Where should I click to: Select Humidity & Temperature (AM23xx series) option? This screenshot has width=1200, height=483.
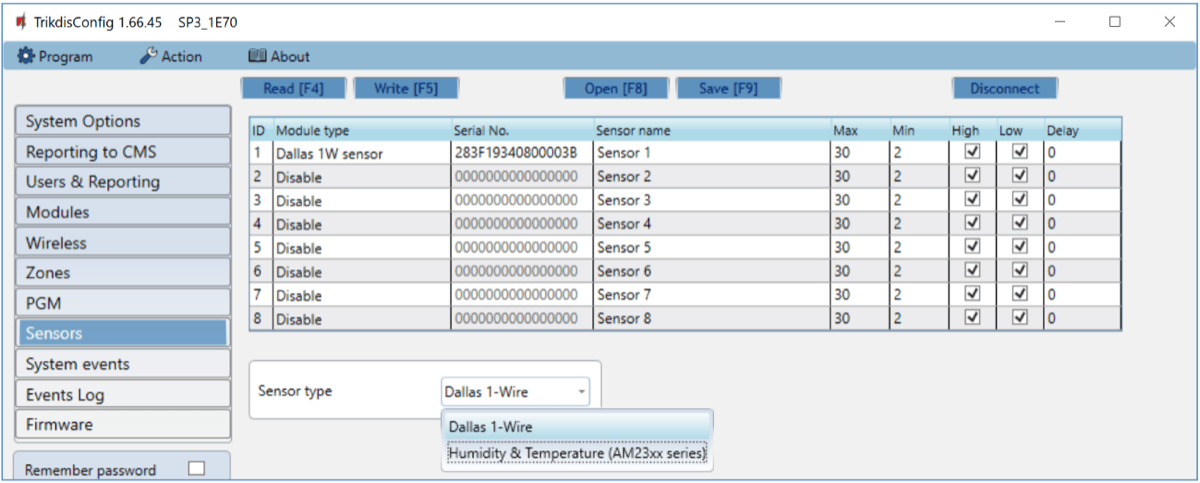[x=577, y=454]
